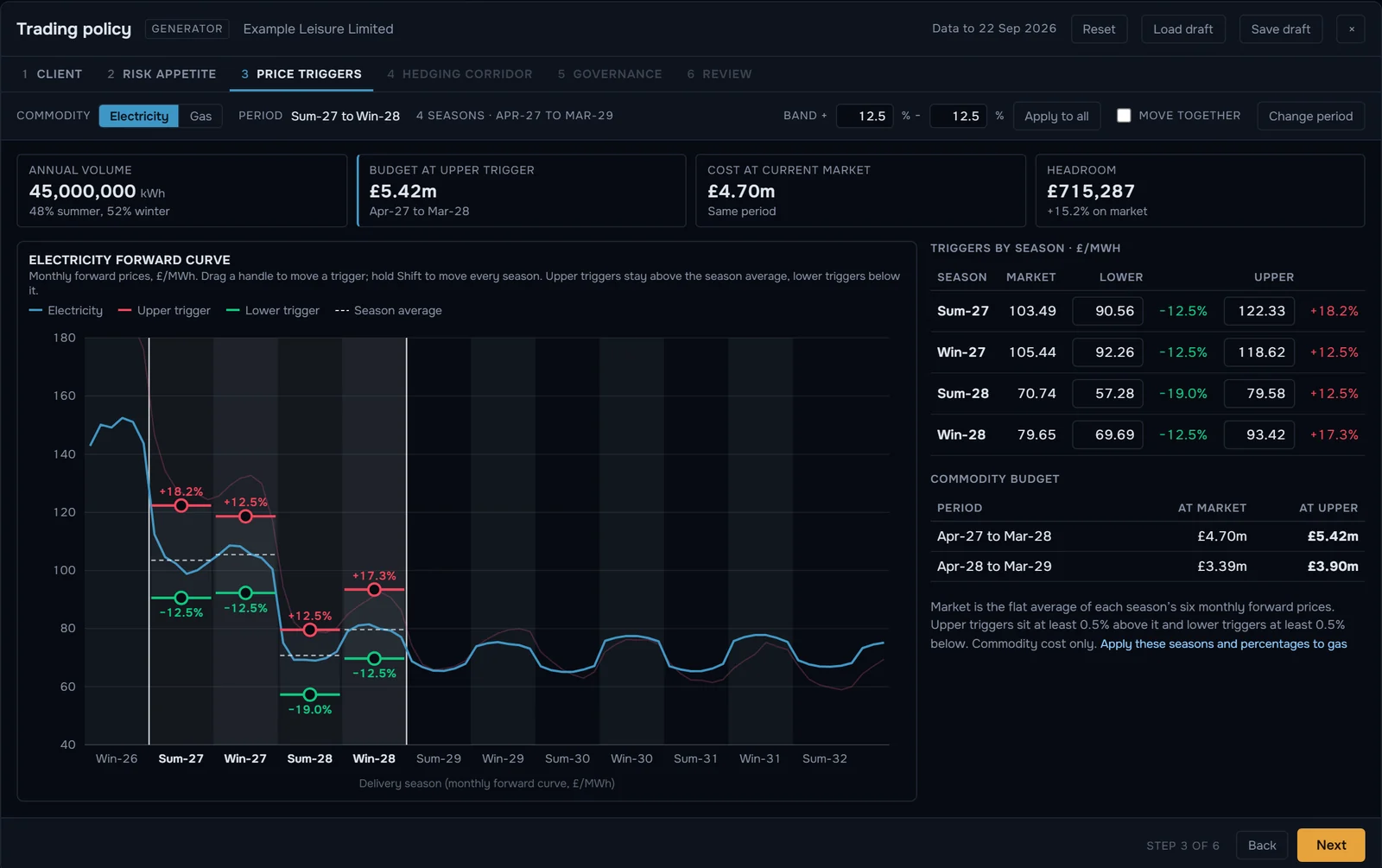Viewport: 1382px width, 868px height.
Task: Click Win-28 market price 79.65
Action: pyautogui.click(x=1036, y=434)
